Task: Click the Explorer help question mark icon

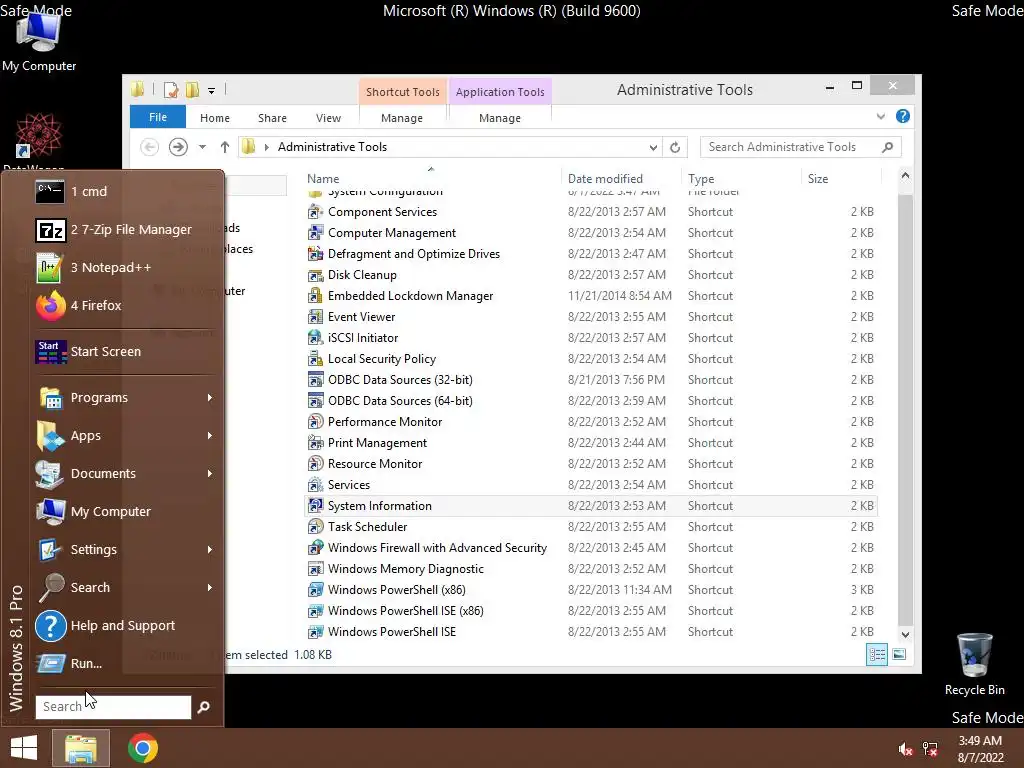Action: tap(903, 116)
